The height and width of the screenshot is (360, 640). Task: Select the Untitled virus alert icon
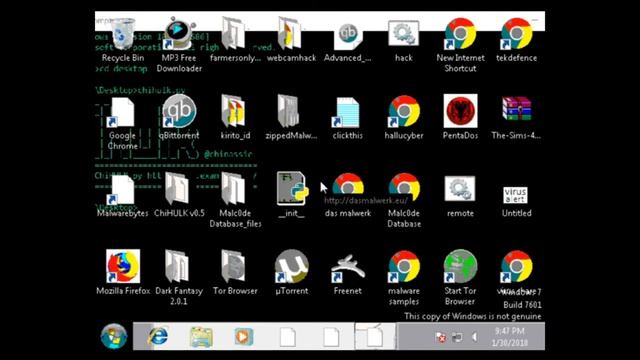(x=515, y=195)
